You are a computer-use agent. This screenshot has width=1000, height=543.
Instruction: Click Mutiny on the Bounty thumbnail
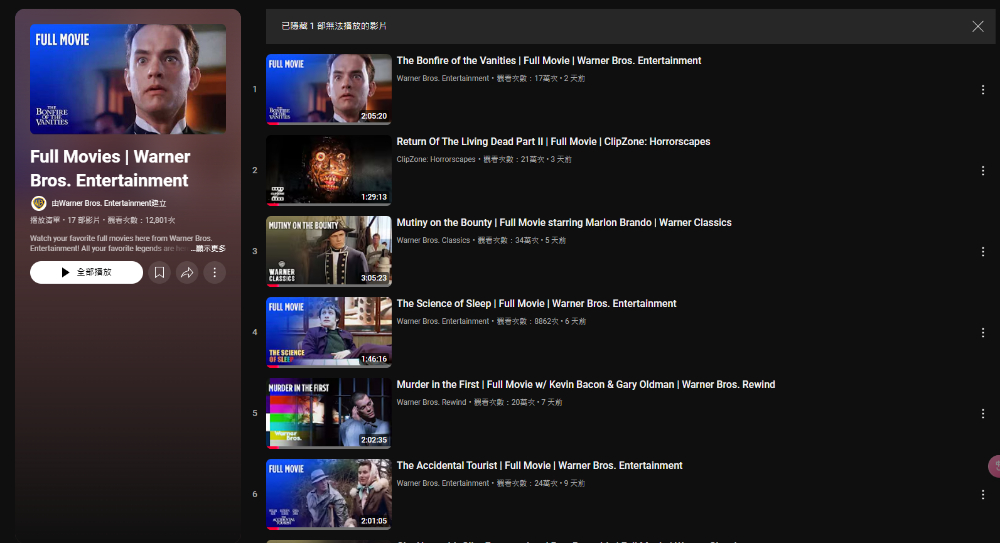tap(328, 251)
